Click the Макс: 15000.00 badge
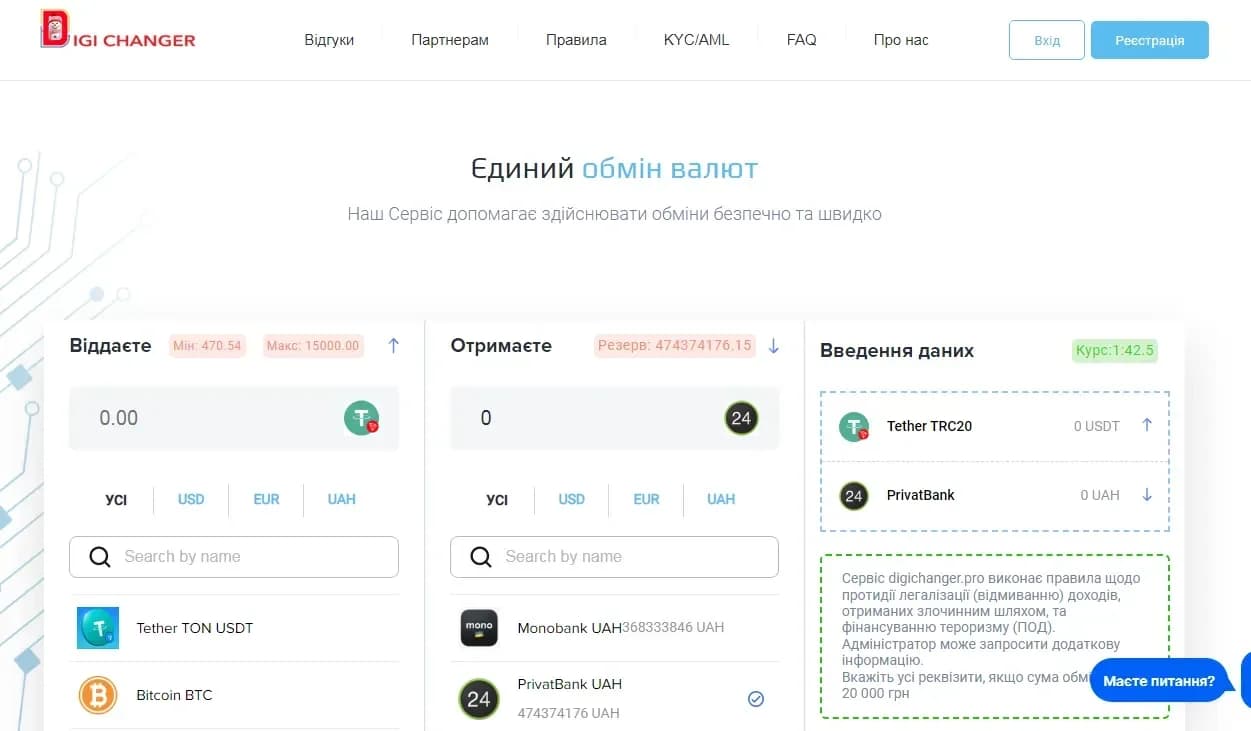Screen dimensions: 1251x731 tap(314, 346)
